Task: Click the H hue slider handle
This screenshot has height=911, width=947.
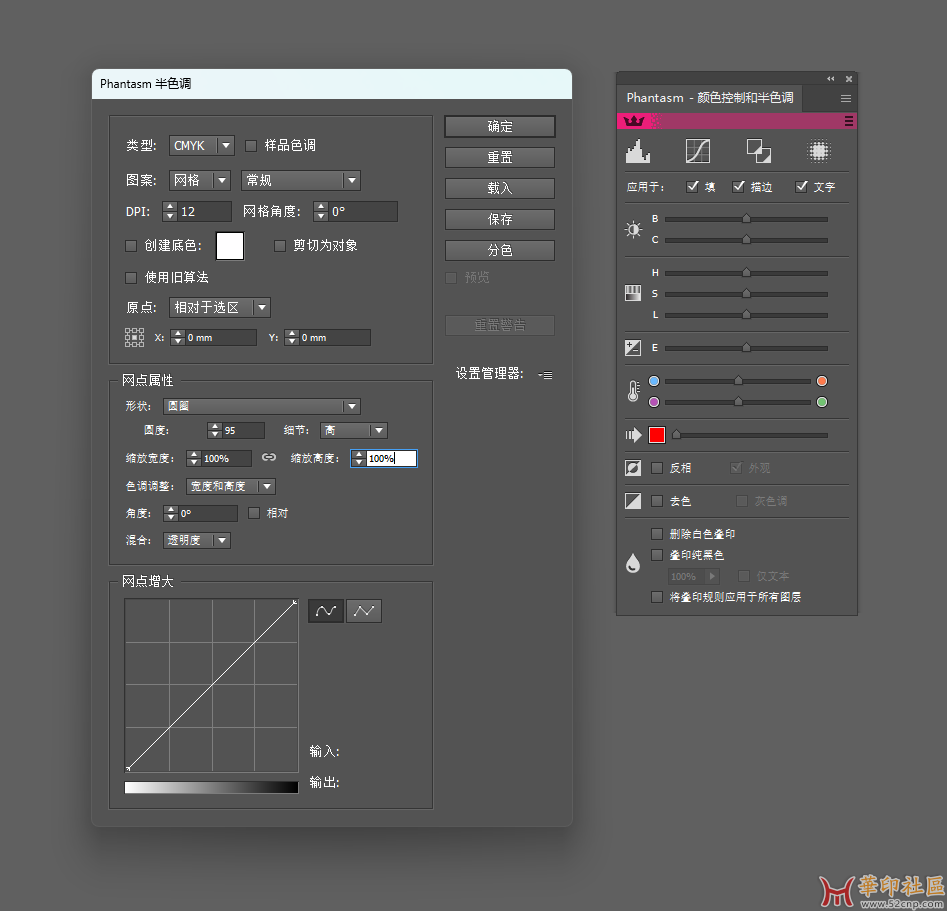Action: pyautogui.click(x=746, y=272)
